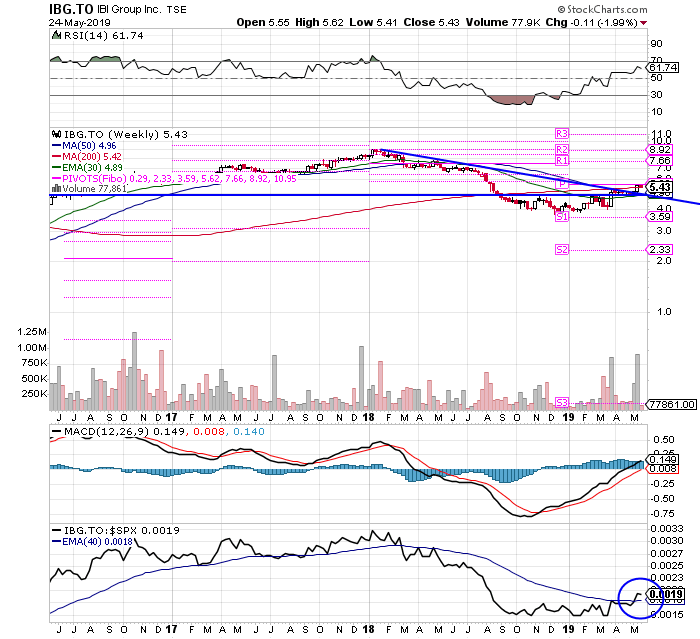The width and height of the screenshot is (700, 639).
Task: Click the IBG.TO:$SPX 0.0019 legend
Action: coord(116,530)
